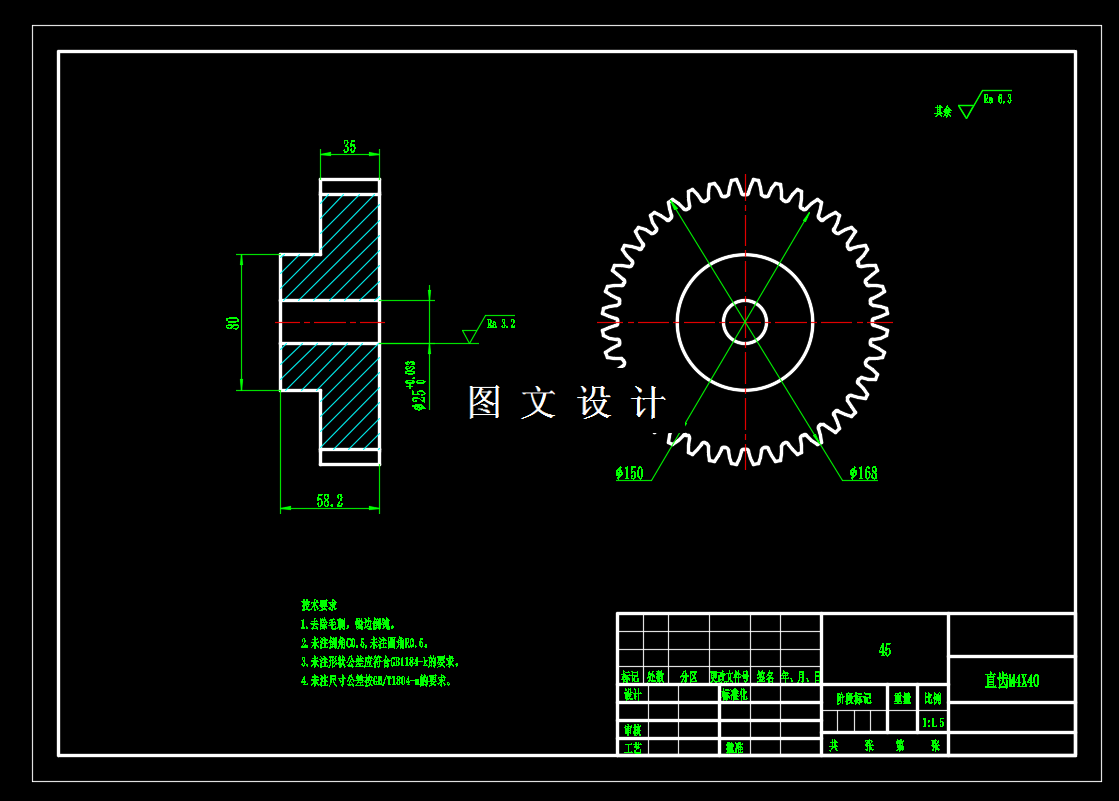1119x801 pixels.
Task: Click the "年、月、日" header cell
Action: (x=801, y=676)
